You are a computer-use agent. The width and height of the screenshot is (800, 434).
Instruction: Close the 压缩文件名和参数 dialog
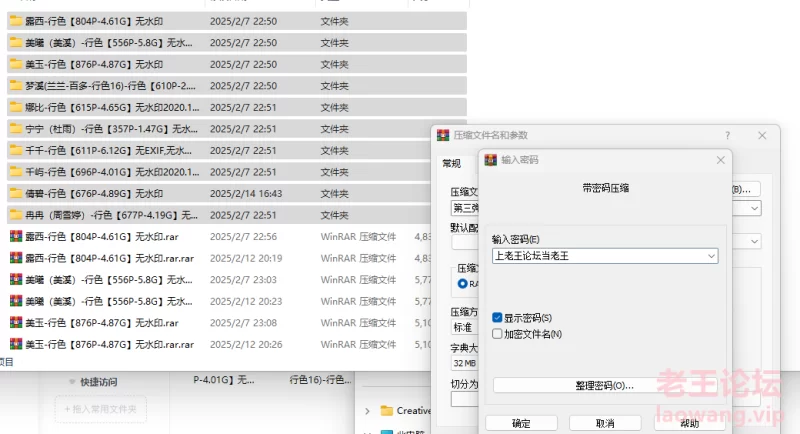coord(762,135)
